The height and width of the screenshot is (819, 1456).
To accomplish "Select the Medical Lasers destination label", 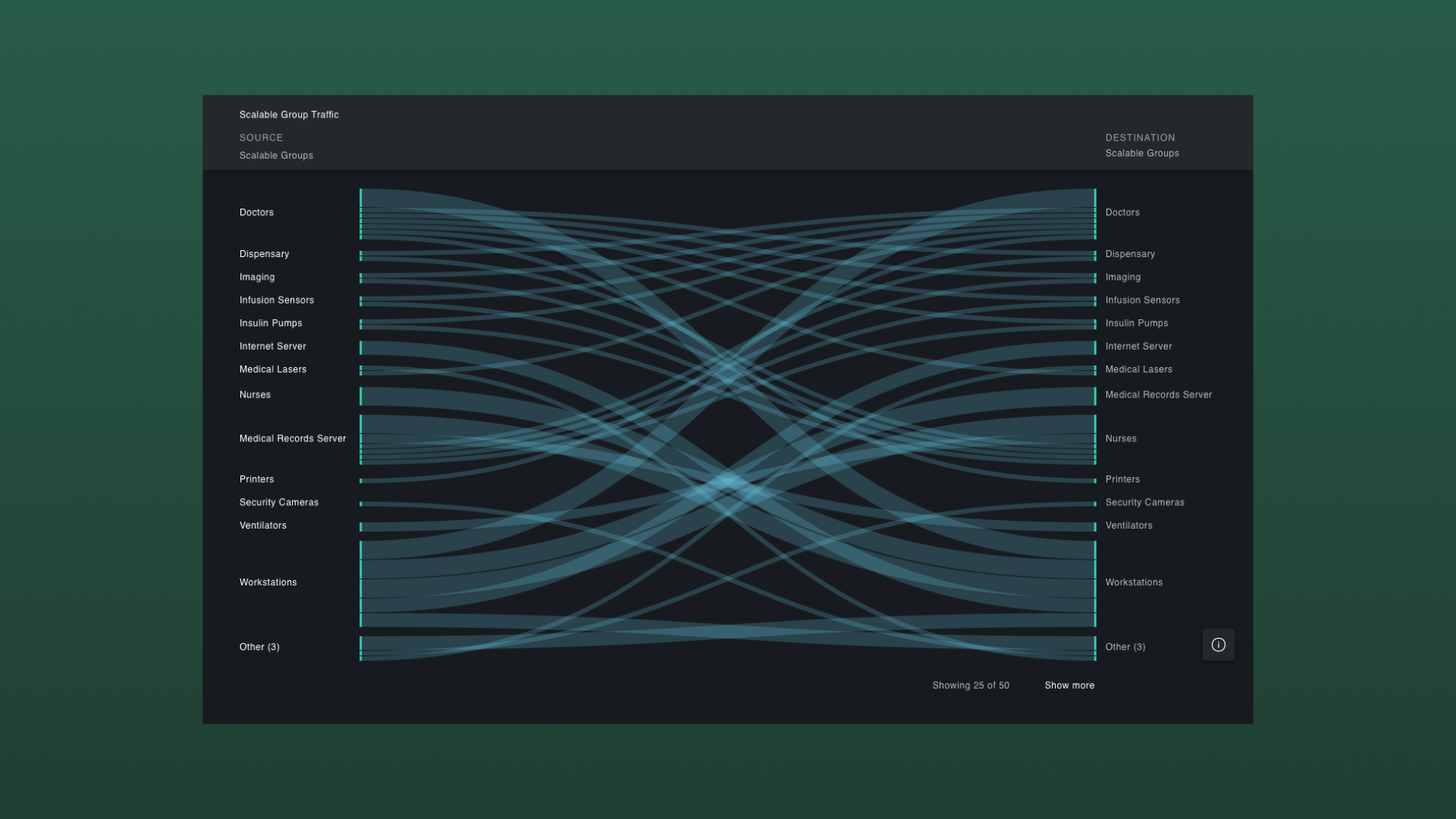I will point(1138,369).
